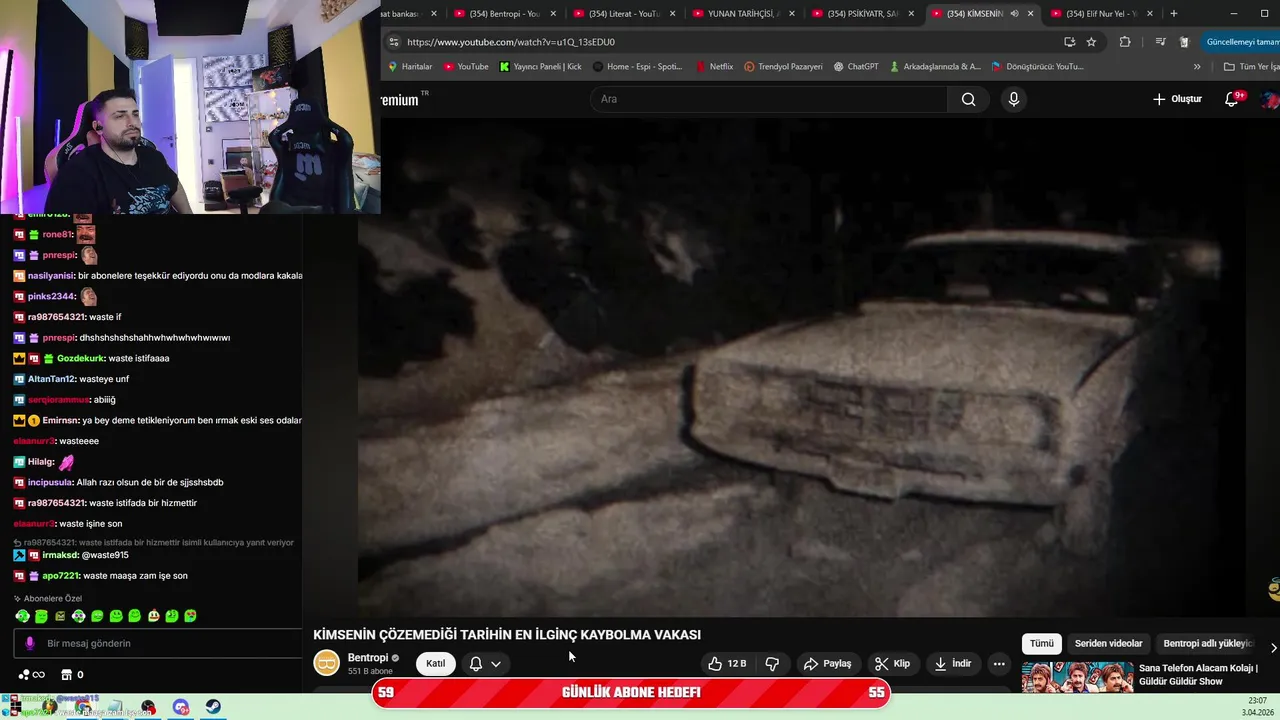Open Discord from the taskbar
This screenshot has width=1280, height=720.
coord(181,707)
